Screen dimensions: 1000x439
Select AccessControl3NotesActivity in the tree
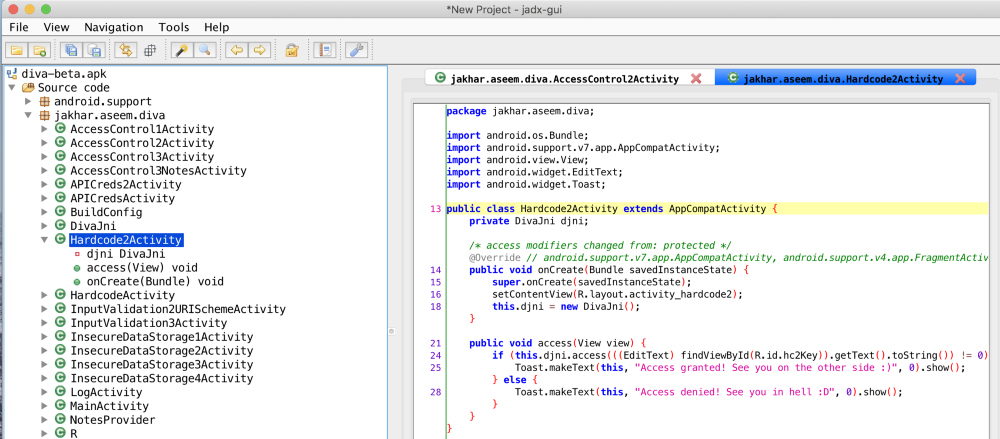pyautogui.click(x=158, y=171)
